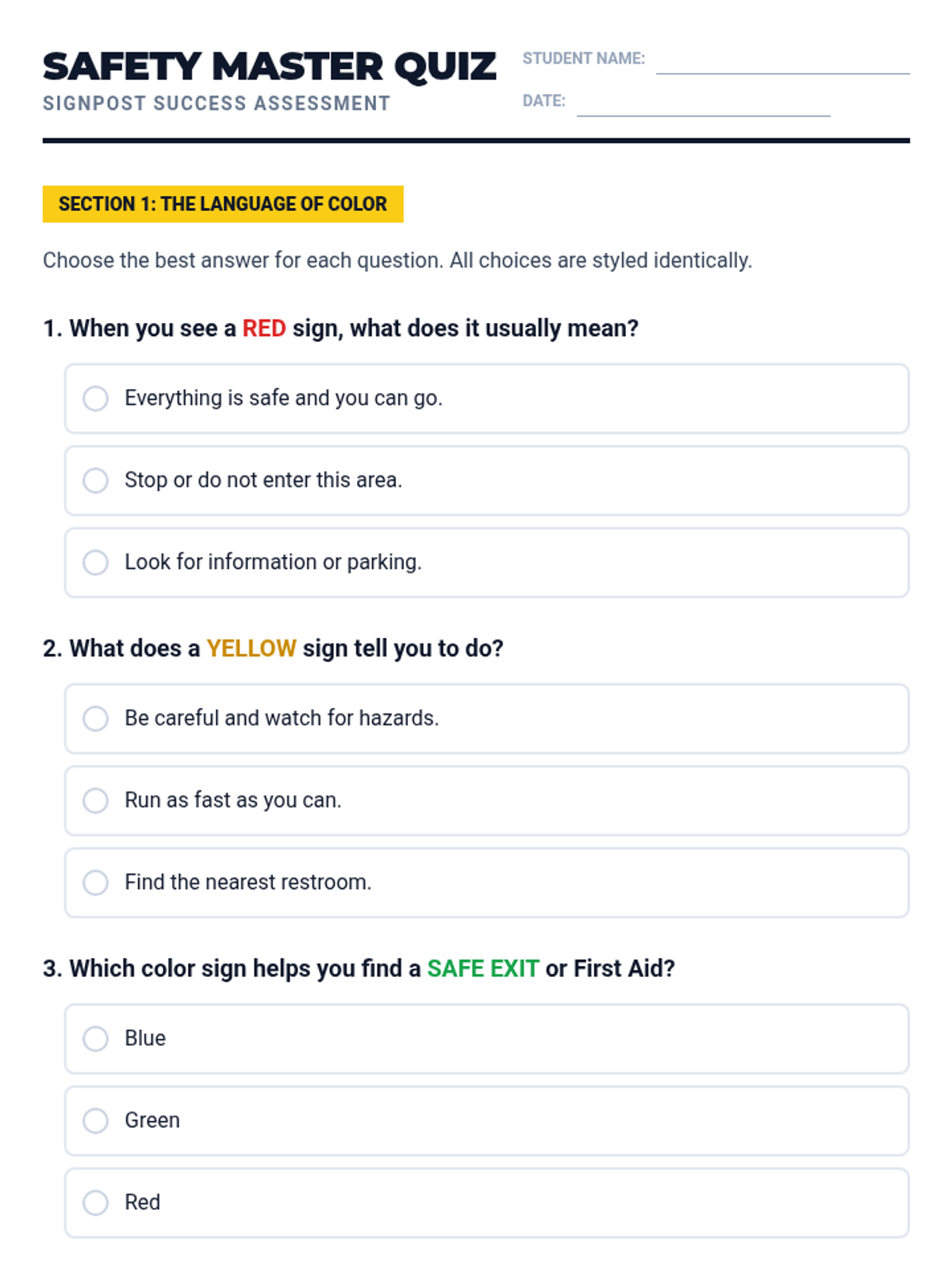Click the "Signpost Success Assessment" subtitle

pyautogui.click(x=217, y=104)
